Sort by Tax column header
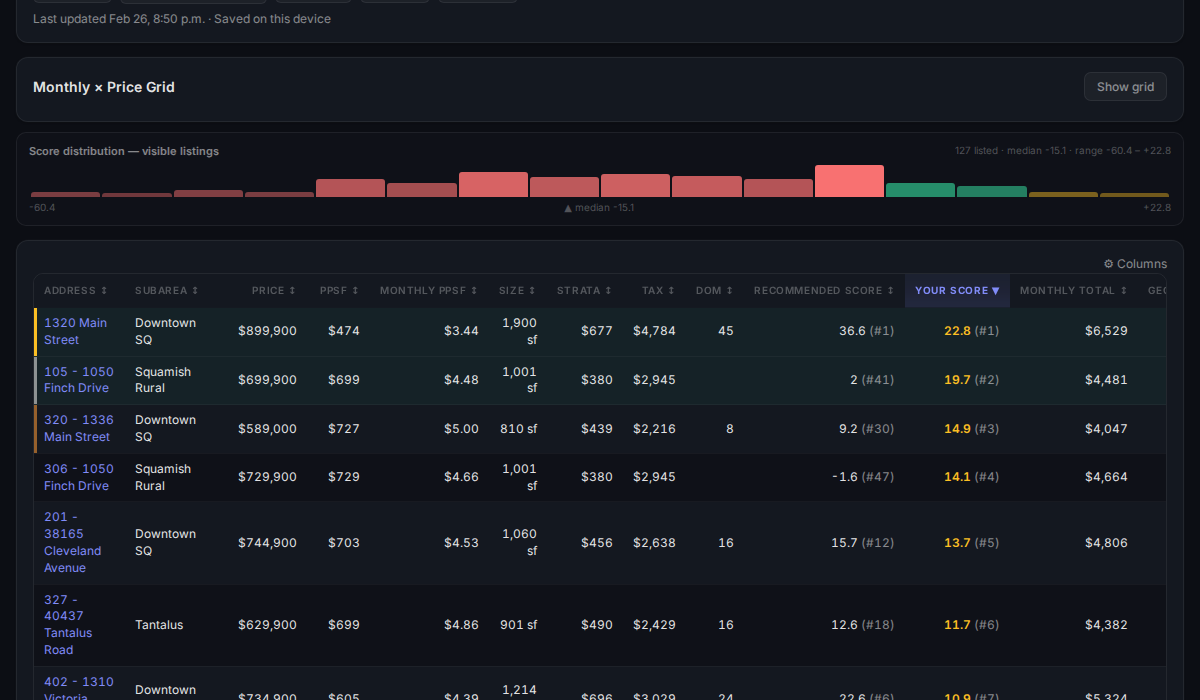 click(658, 291)
